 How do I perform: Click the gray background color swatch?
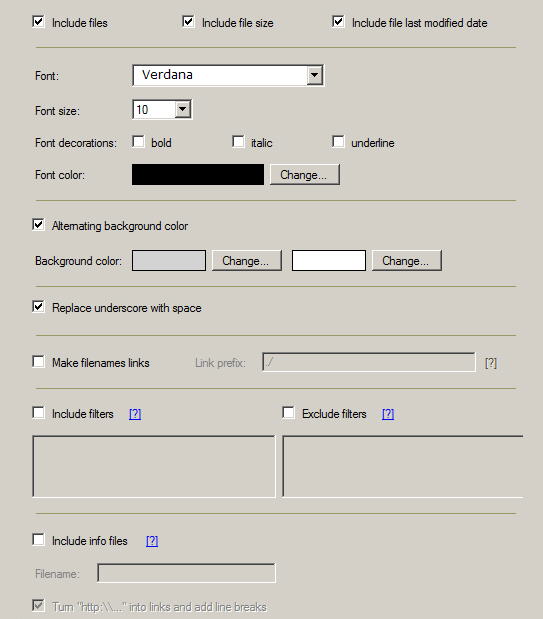[169, 261]
